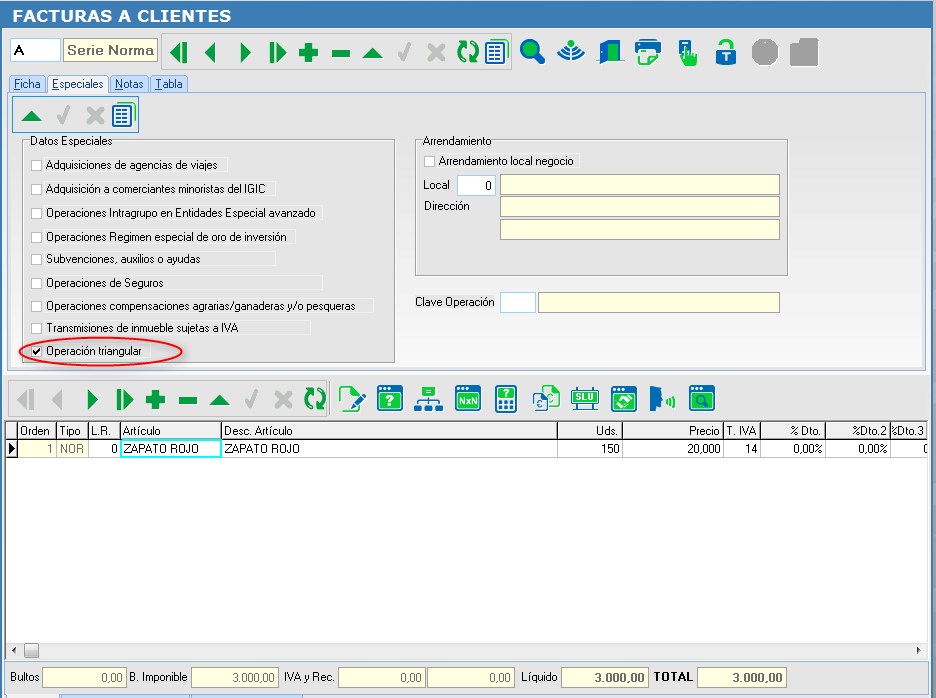936x698 pixels.
Task: Open the calculator with question mark icon
Action: (506, 399)
